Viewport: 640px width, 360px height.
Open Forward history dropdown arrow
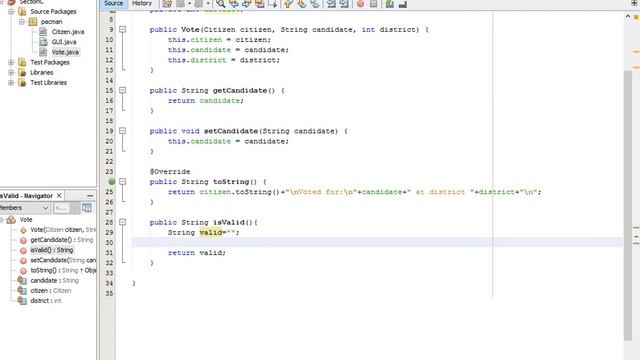[208, 4]
